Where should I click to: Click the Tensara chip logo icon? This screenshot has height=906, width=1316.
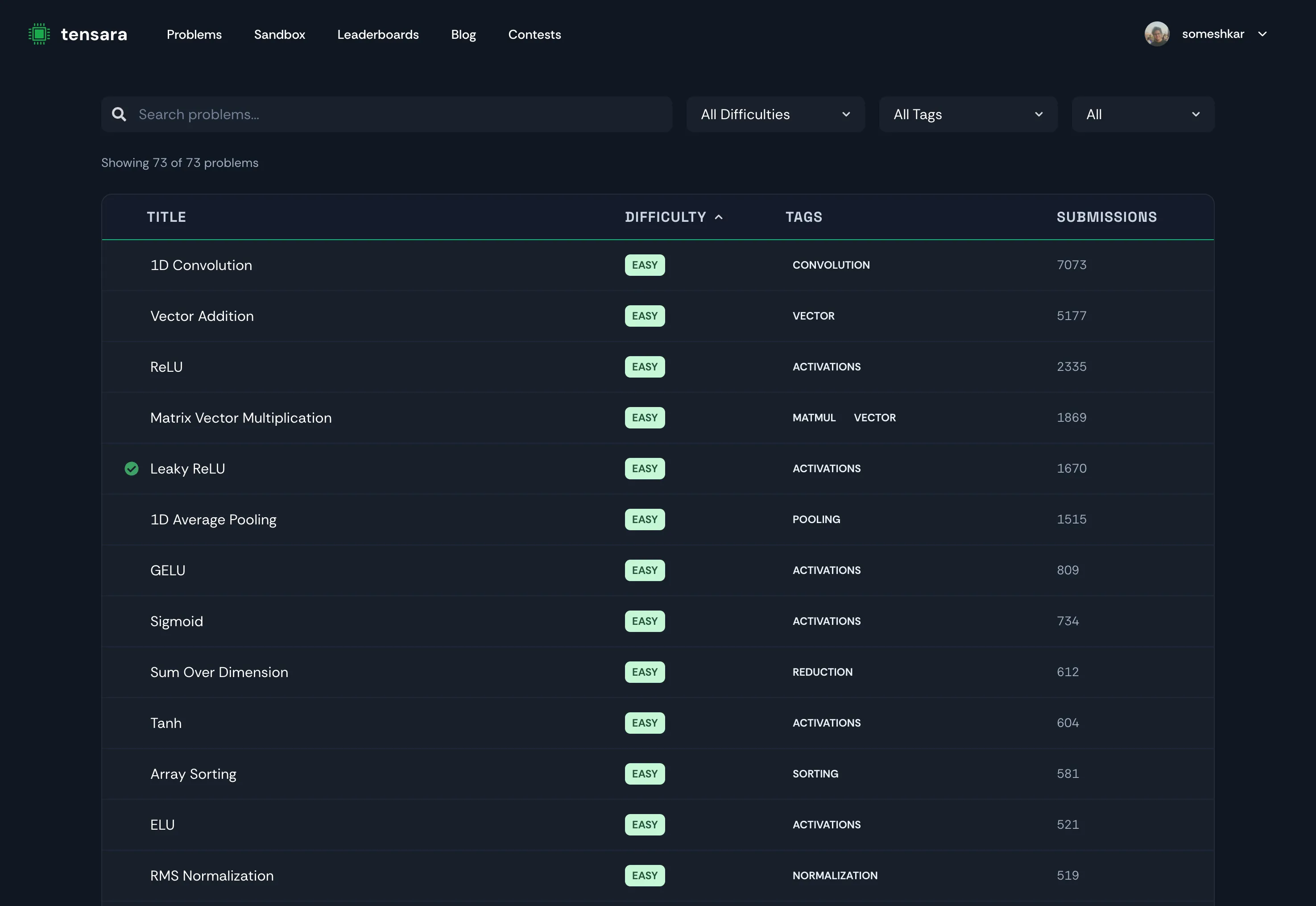[x=39, y=35]
